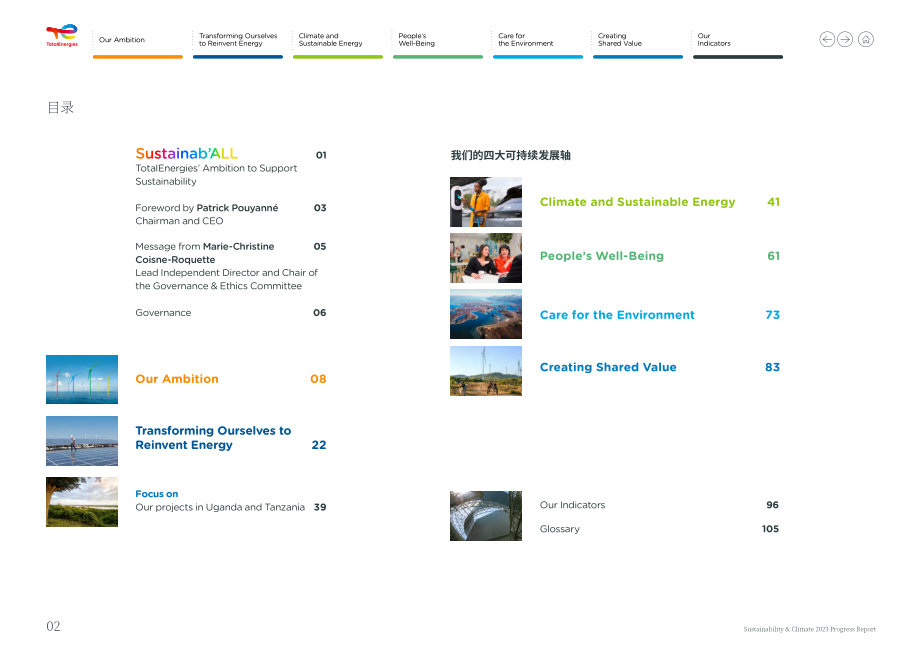Click page number 61 beside People's Well-Being
This screenshot has width=920, height=651.
[773, 256]
